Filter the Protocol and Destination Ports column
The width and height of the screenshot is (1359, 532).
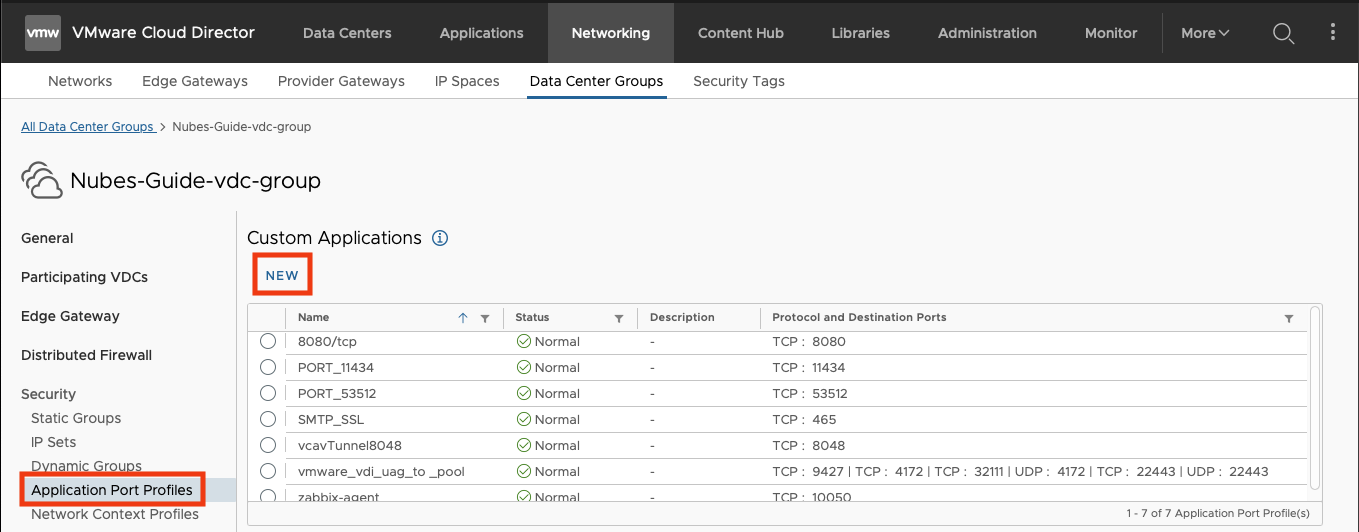coord(1289,319)
